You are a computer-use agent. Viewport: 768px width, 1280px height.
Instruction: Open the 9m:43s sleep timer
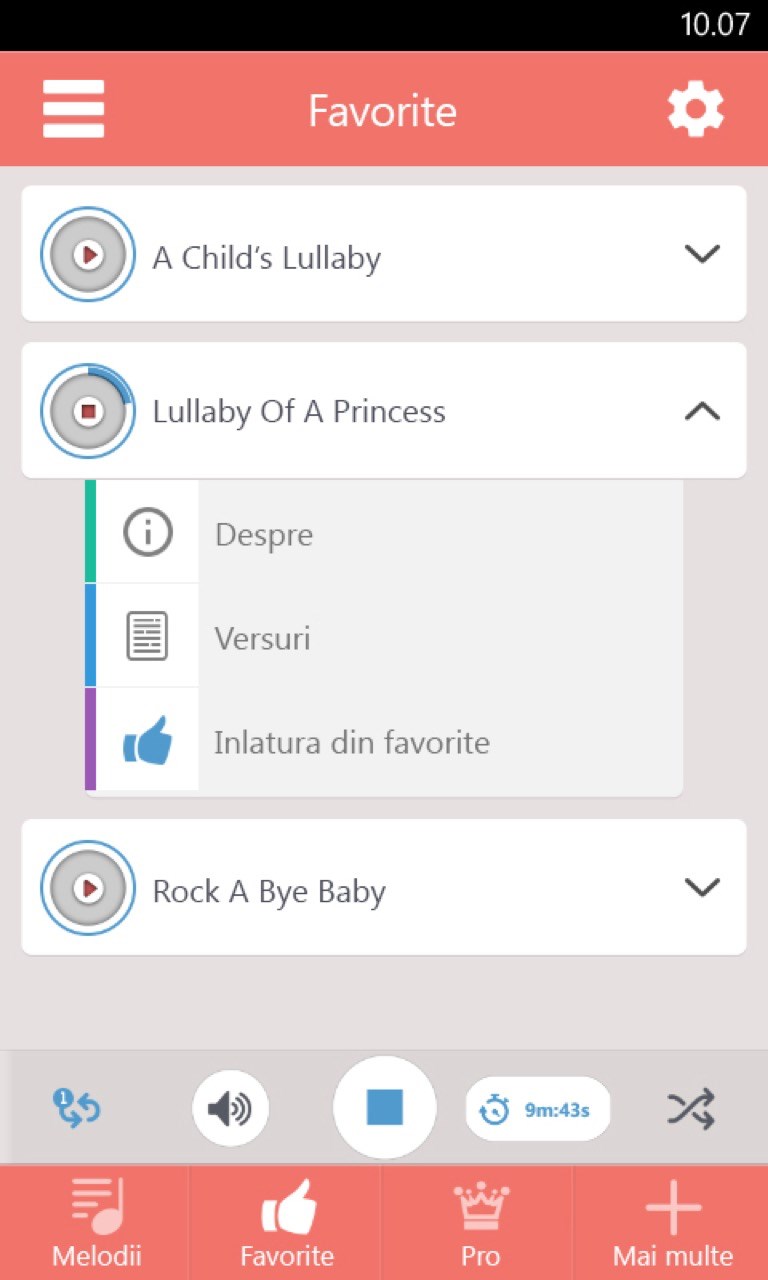tap(538, 1109)
